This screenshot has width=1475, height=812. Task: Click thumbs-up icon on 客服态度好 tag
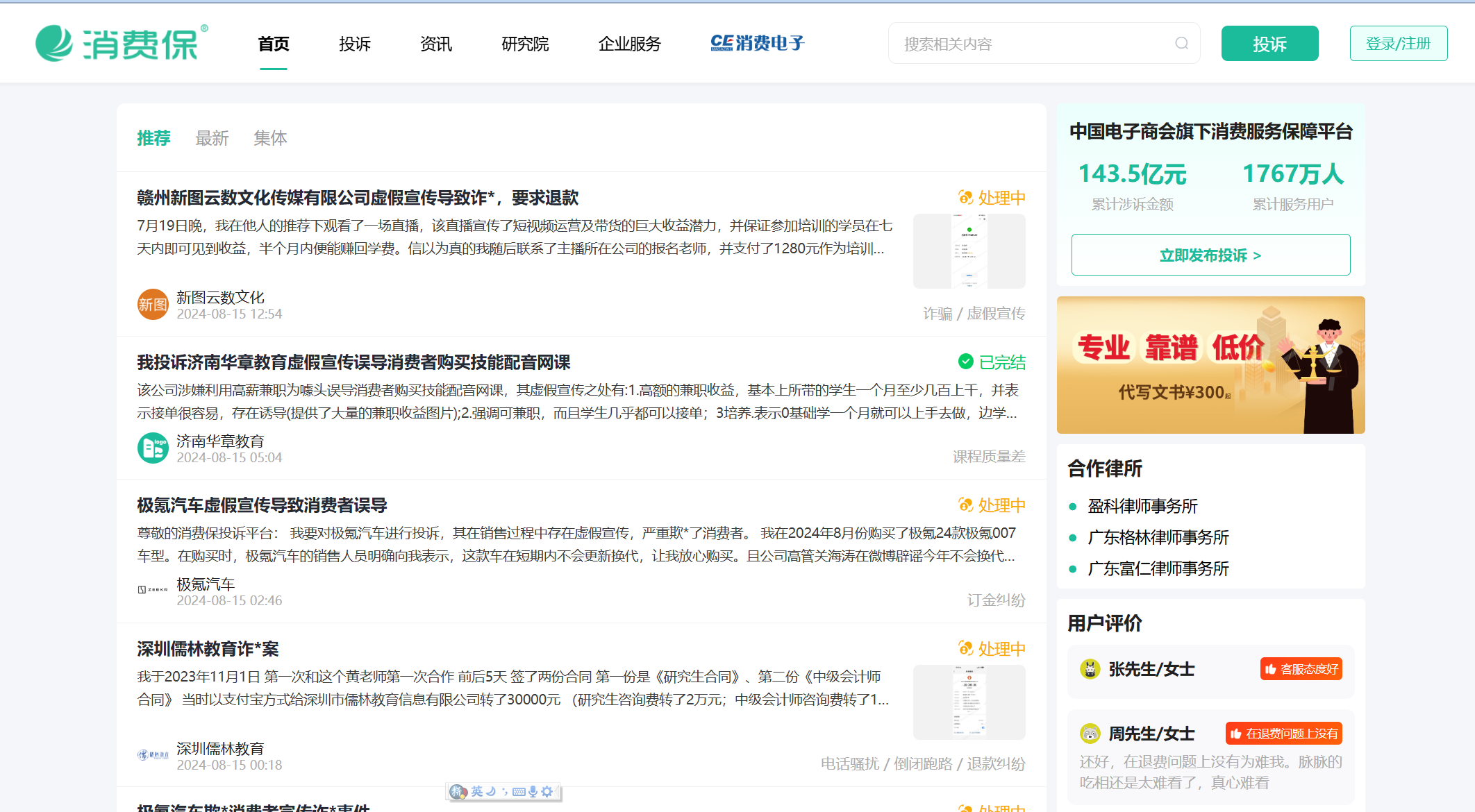click(1270, 669)
